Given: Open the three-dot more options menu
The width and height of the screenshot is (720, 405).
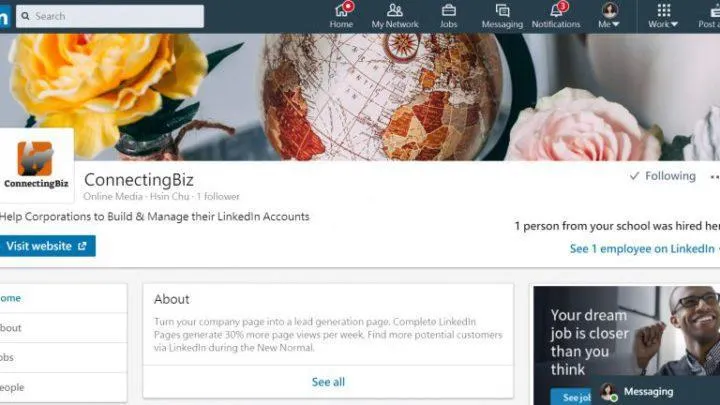Looking at the screenshot, I should point(714,177).
